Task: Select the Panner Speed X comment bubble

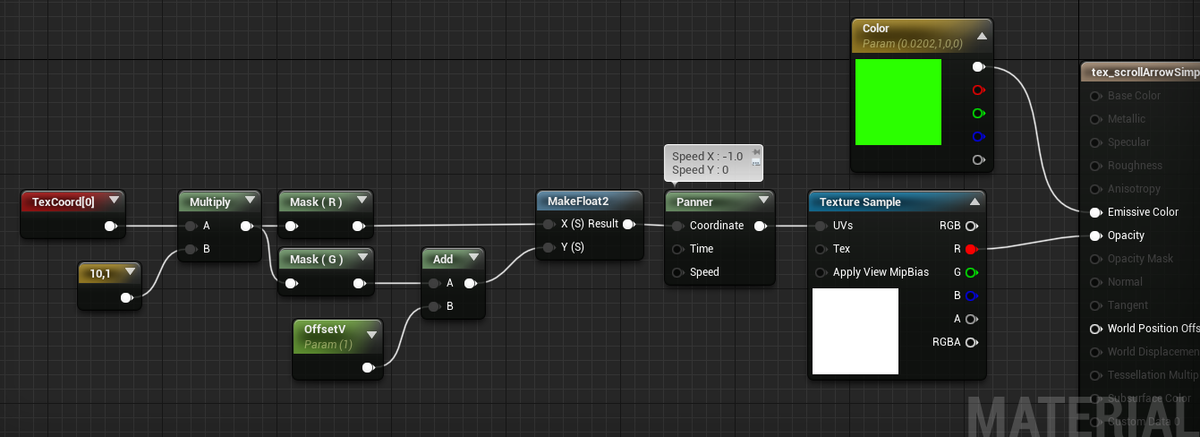Action: coord(714,163)
